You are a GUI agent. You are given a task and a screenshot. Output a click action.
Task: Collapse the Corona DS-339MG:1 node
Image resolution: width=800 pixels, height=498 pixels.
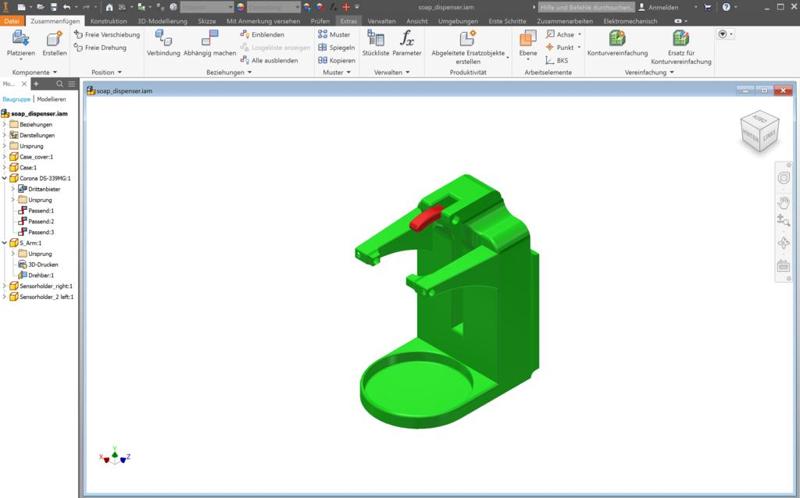pyautogui.click(x=5, y=178)
